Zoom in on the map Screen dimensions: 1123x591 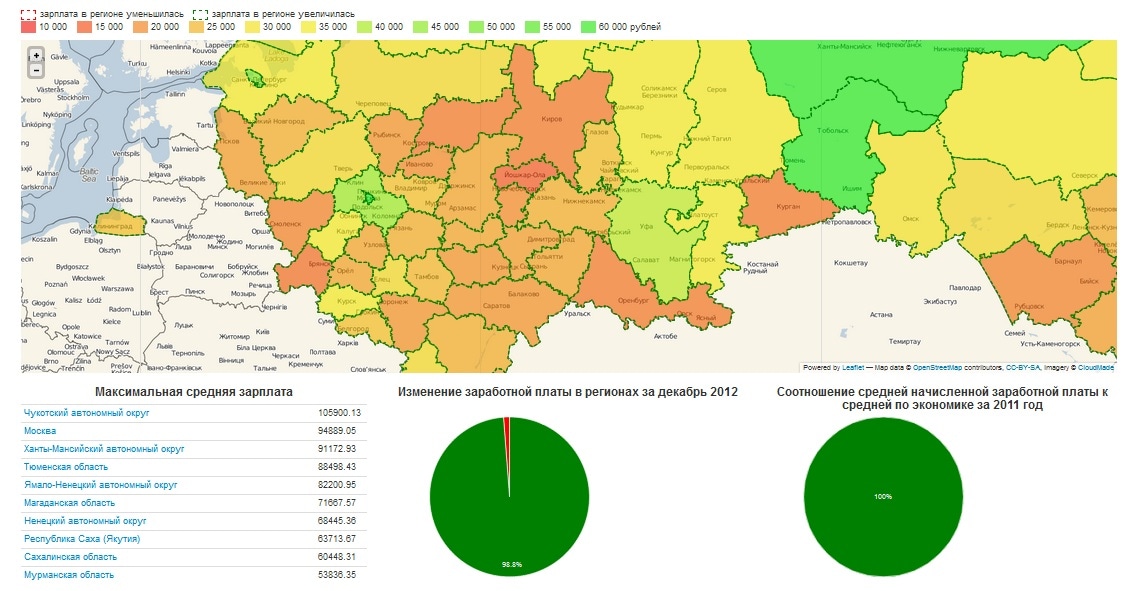click(36, 55)
